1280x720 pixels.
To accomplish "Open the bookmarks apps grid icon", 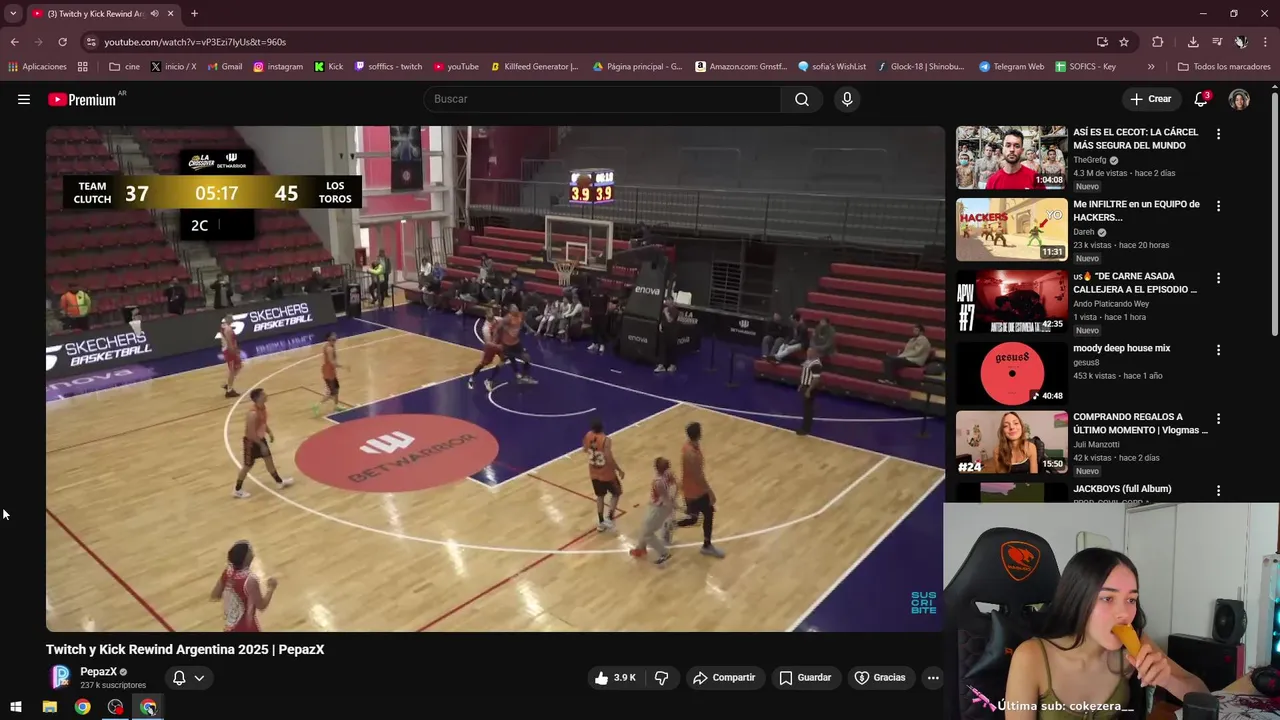I will point(82,67).
